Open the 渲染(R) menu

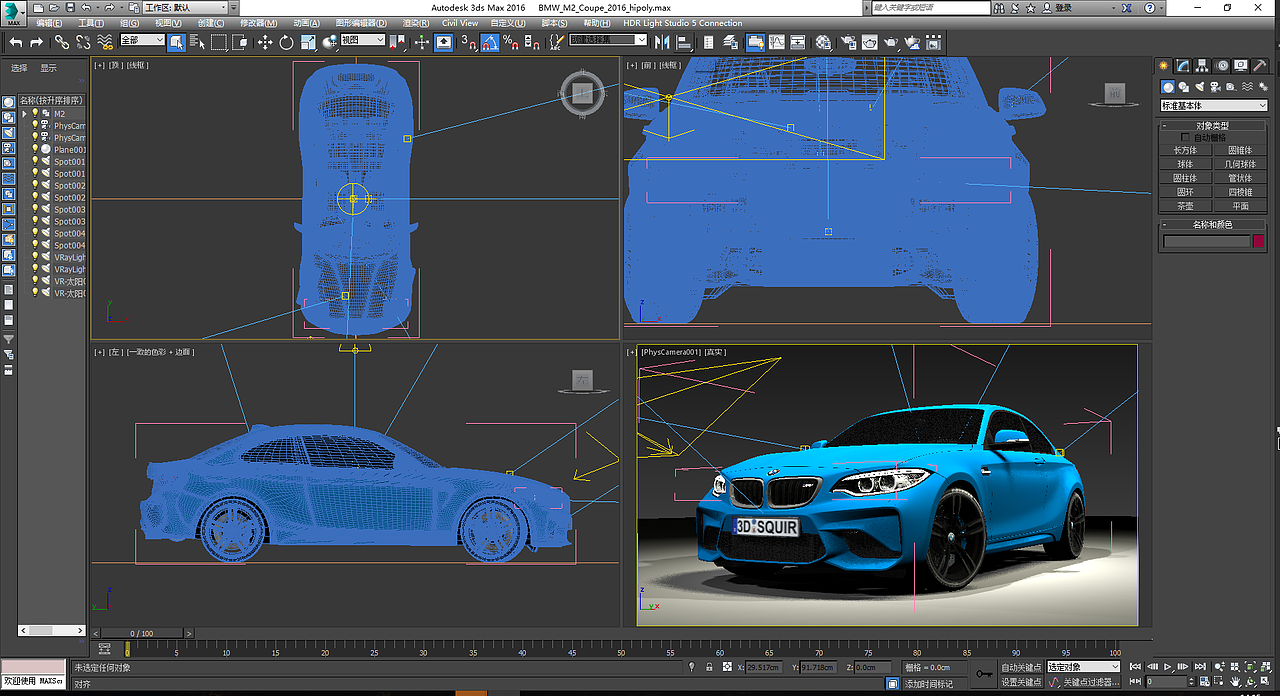(416, 23)
